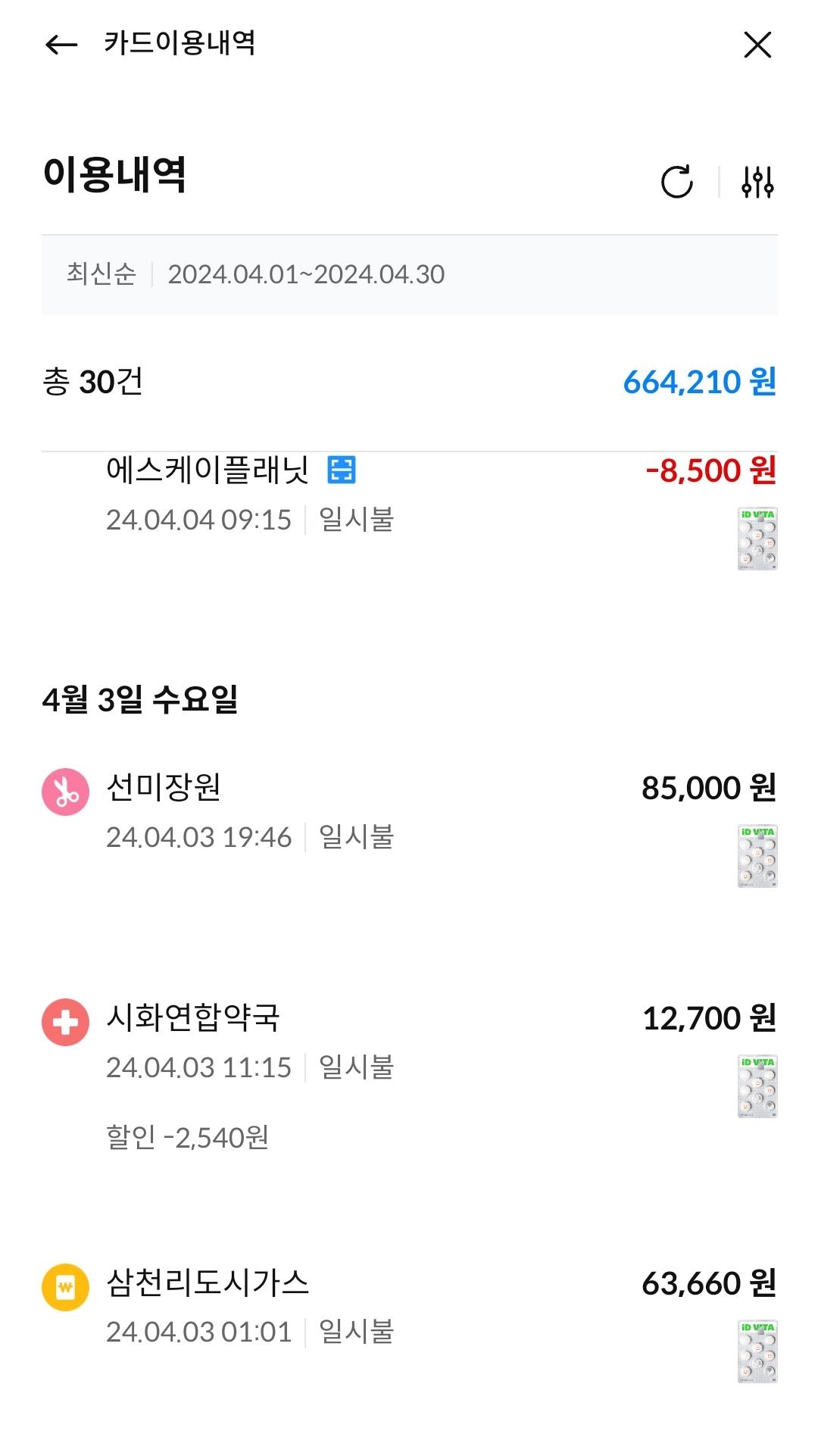Tap the blue scan icon beside 에스케이플래닛

point(342,470)
